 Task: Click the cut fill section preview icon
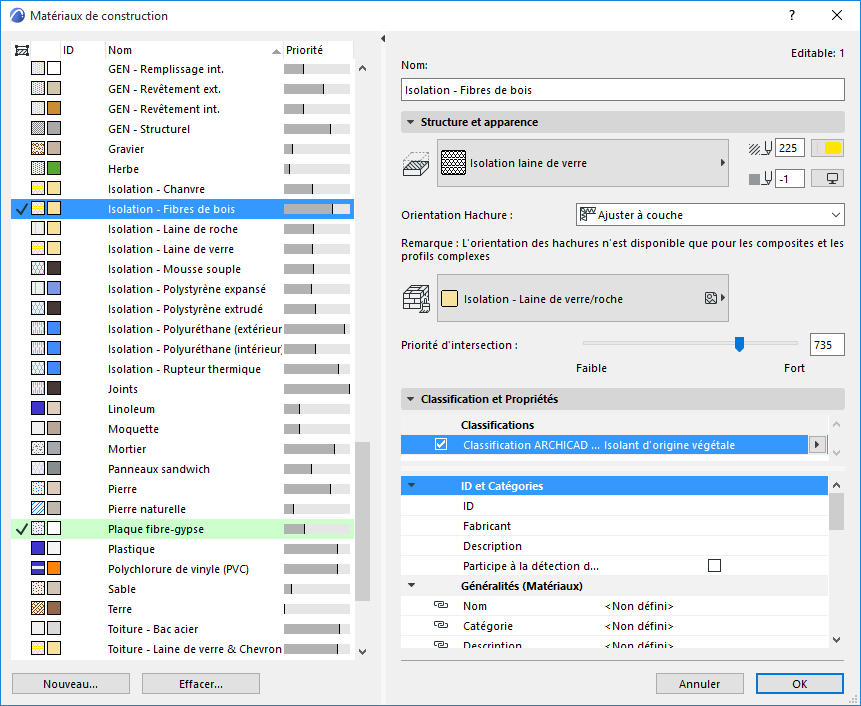coord(416,164)
